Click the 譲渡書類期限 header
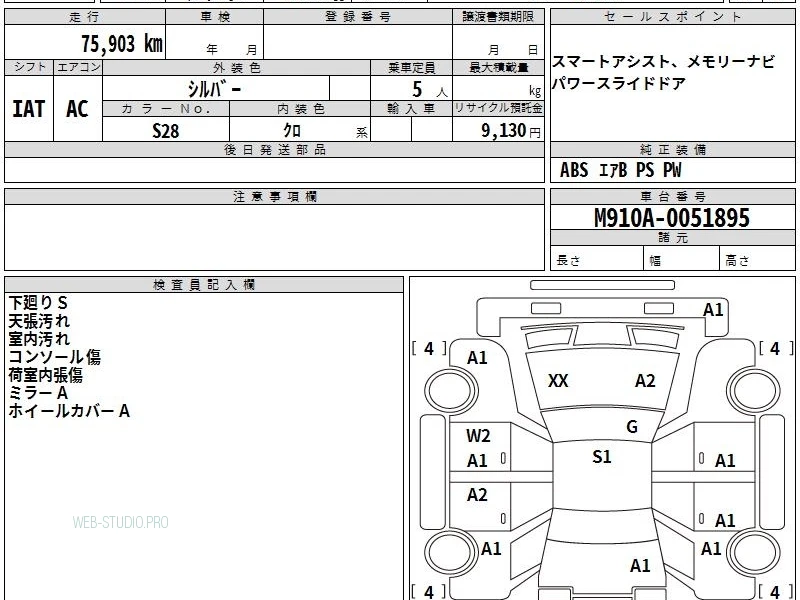This screenshot has width=800, height=600. tap(498, 17)
